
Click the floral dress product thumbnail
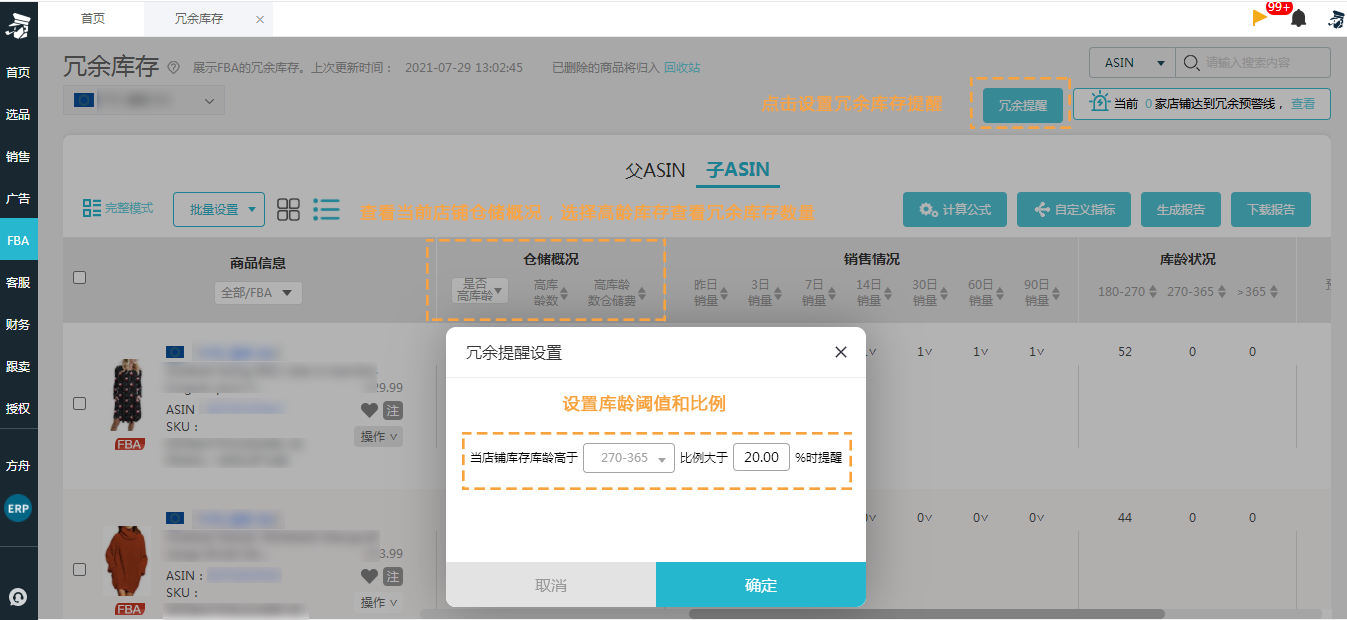coord(129,397)
